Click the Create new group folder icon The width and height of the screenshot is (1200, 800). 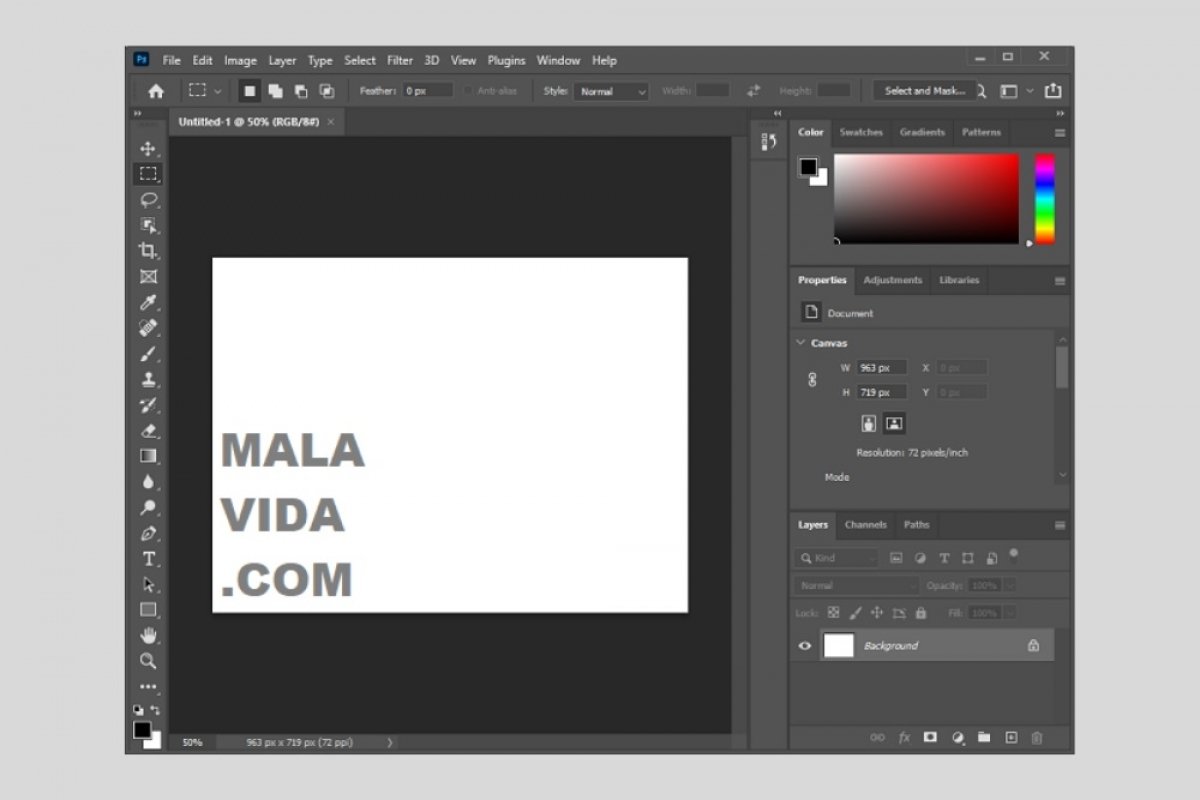984,737
